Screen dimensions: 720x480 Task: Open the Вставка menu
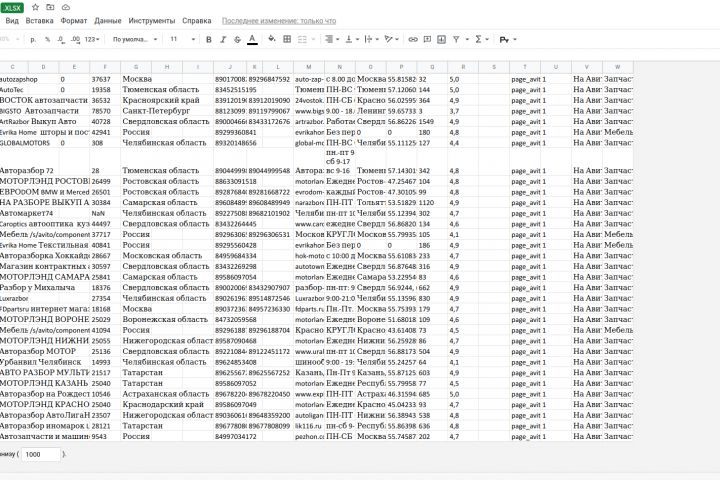(39, 21)
